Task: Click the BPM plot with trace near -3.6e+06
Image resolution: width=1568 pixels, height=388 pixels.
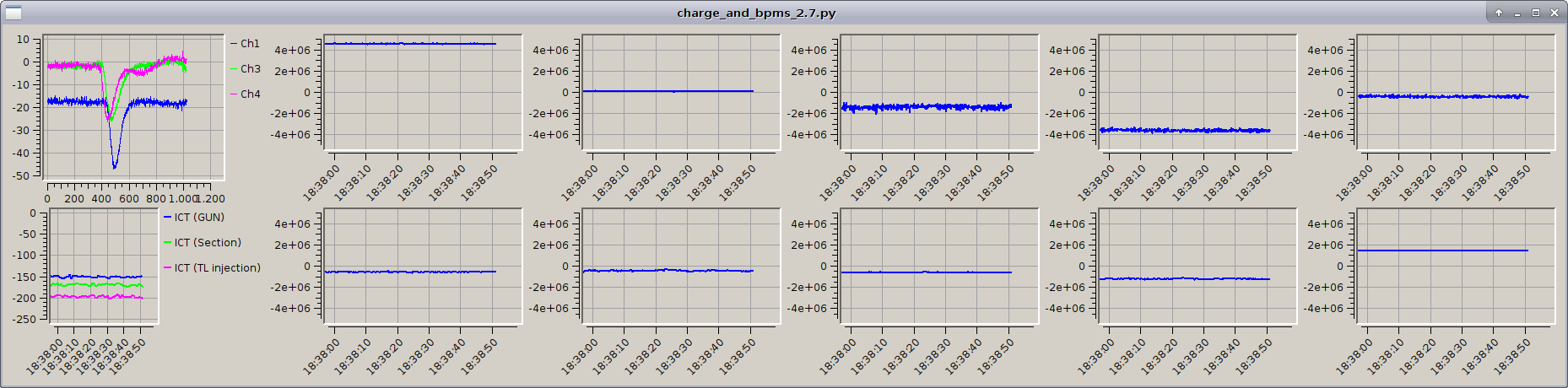Action: pyautogui.click(x=1197, y=93)
